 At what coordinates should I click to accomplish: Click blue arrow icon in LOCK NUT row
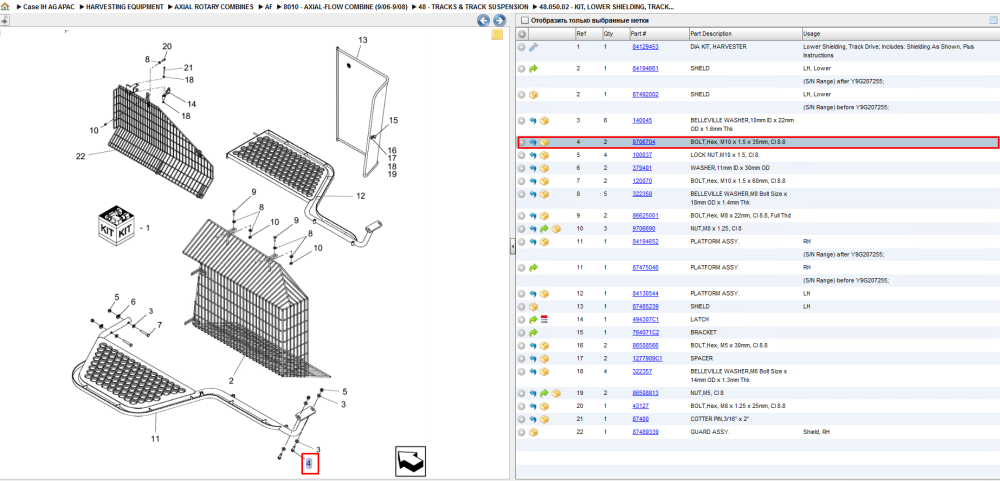(x=533, y=155)
